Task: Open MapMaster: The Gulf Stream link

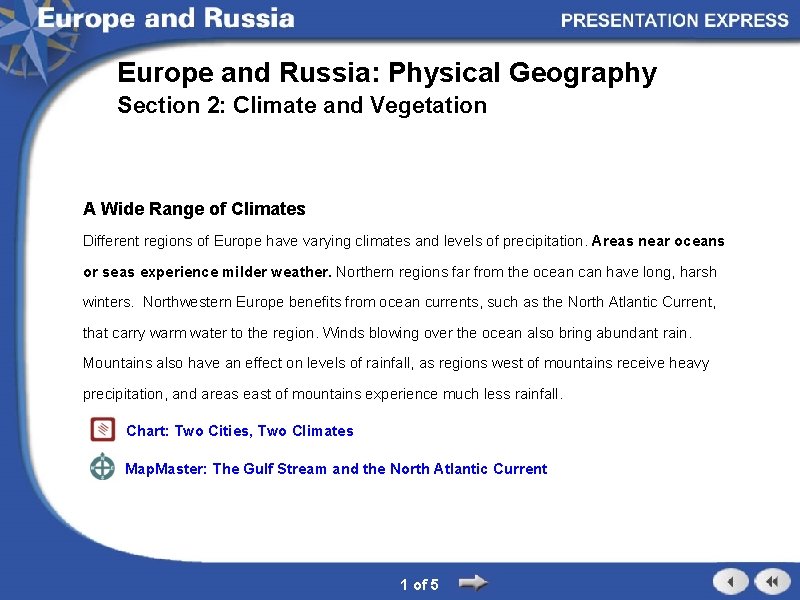Action: tap(337, 468)
